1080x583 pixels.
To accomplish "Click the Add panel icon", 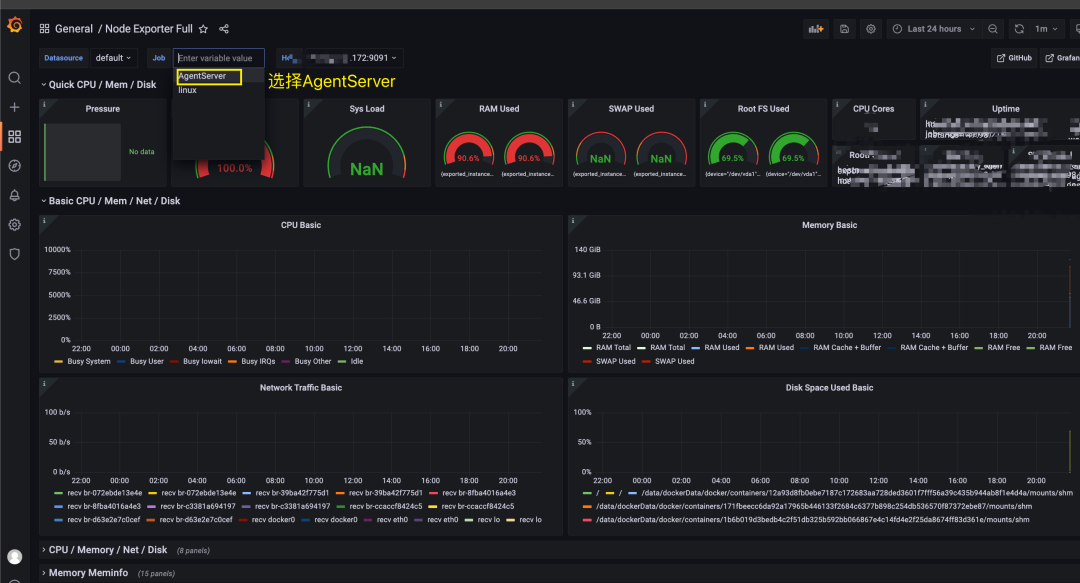I will coord(816,29).
